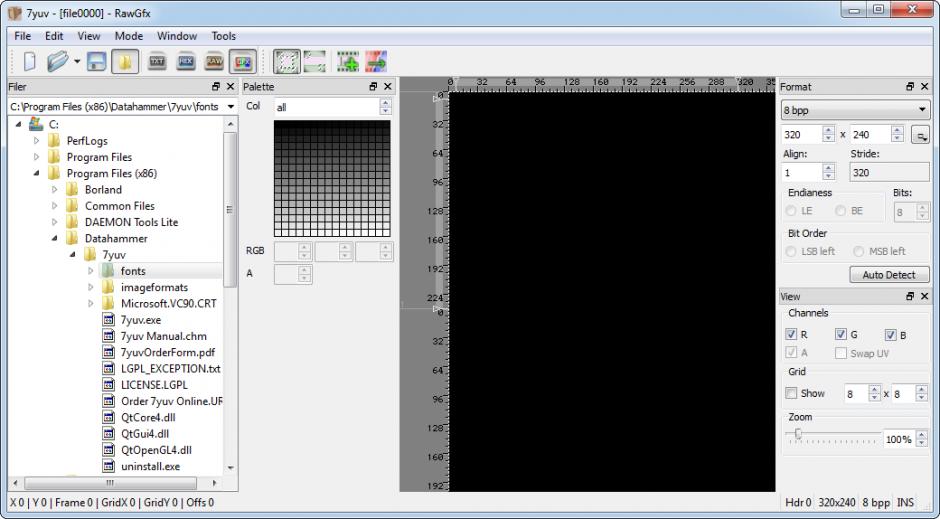Click the Align value input field
This screenshot has width=940, height=519.
point(802,172)
